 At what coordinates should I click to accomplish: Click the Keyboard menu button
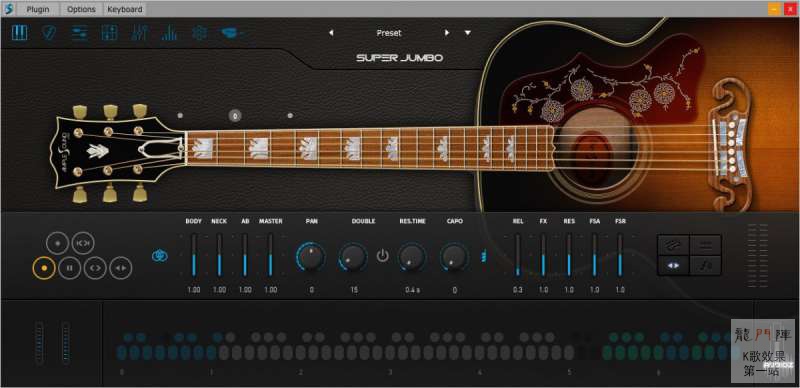click(124, 9)
